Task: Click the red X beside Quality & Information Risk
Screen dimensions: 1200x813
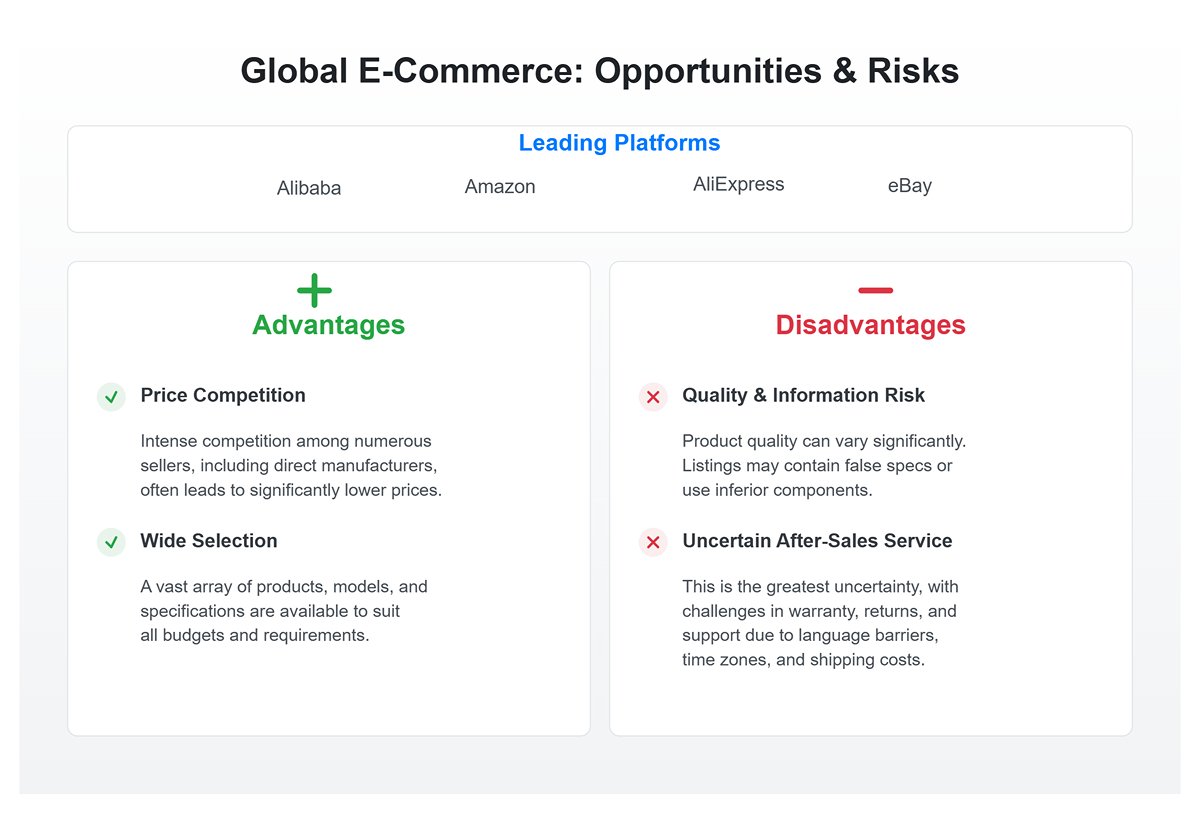Action: 653,397
